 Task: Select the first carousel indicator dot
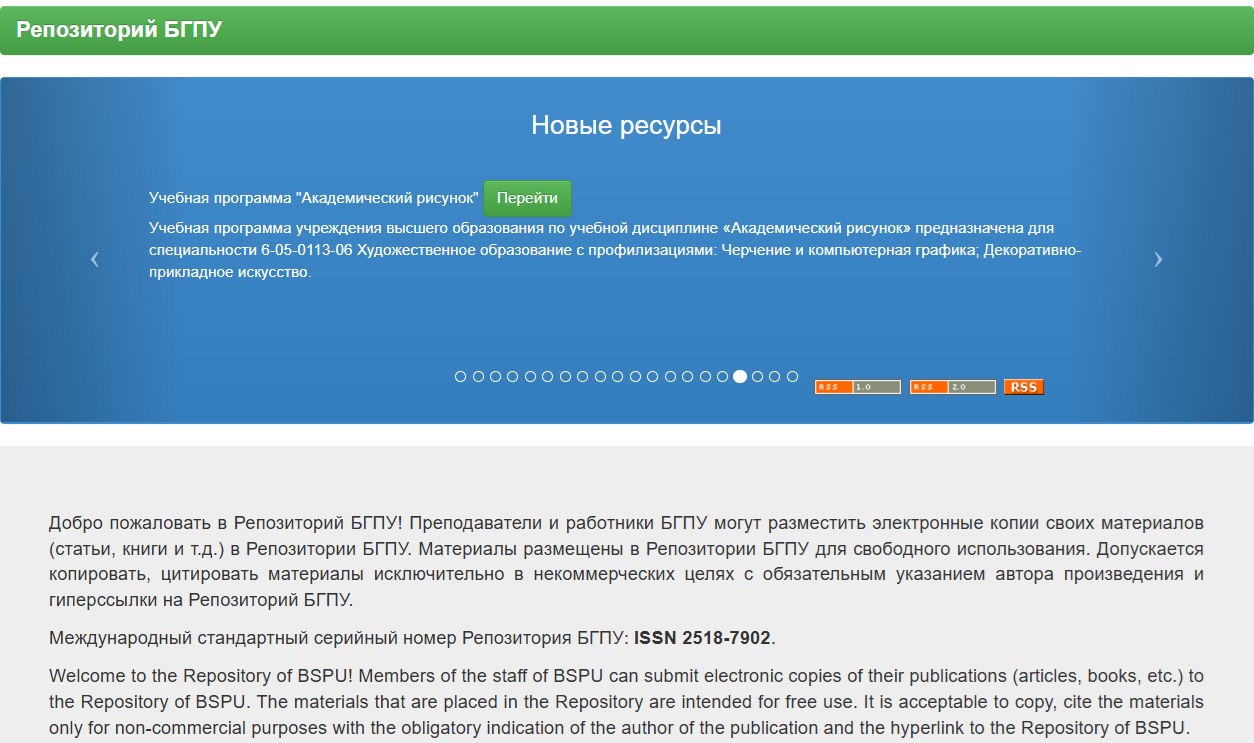[x=461, y=377]
